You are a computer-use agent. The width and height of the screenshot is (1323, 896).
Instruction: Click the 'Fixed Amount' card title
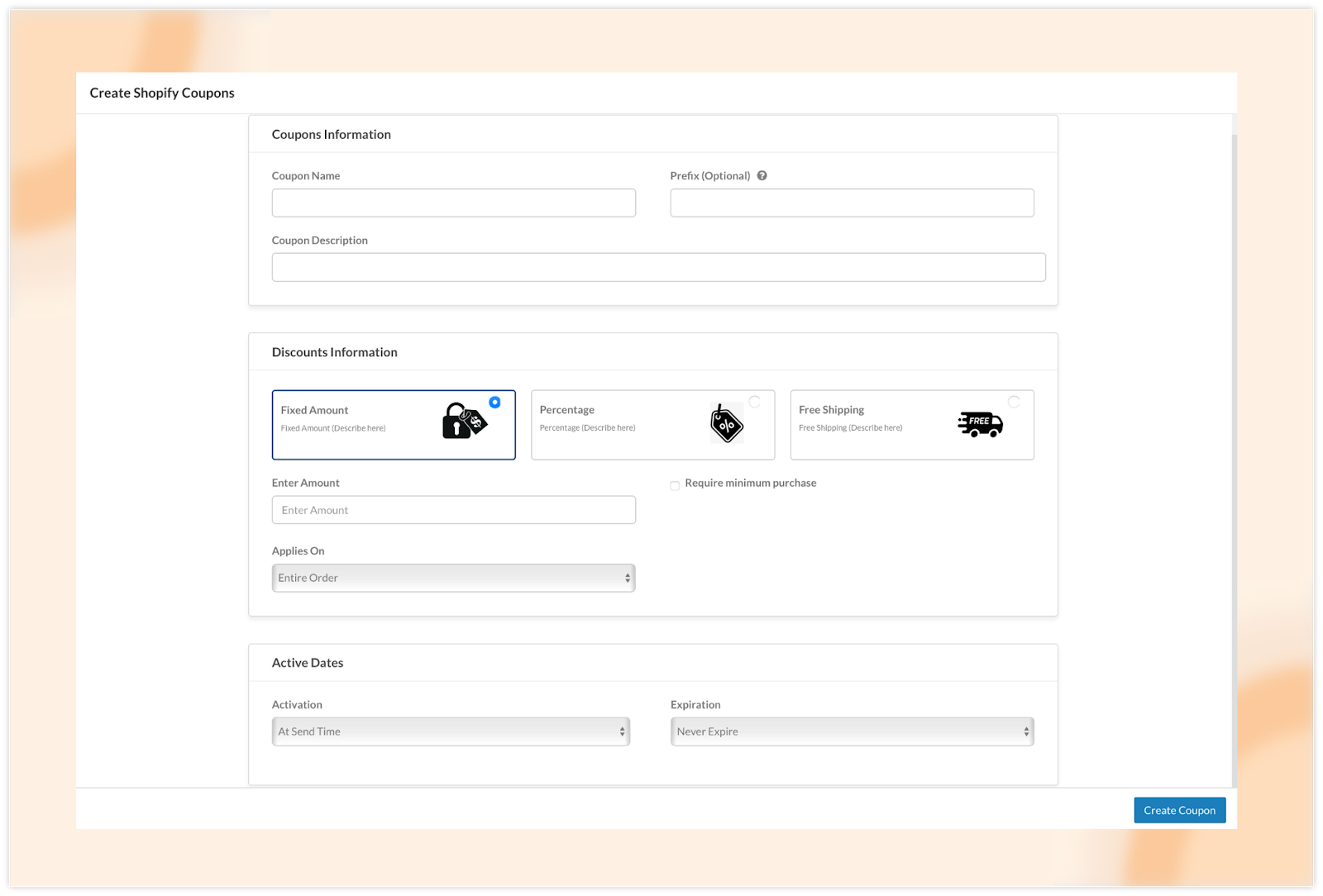314,410
